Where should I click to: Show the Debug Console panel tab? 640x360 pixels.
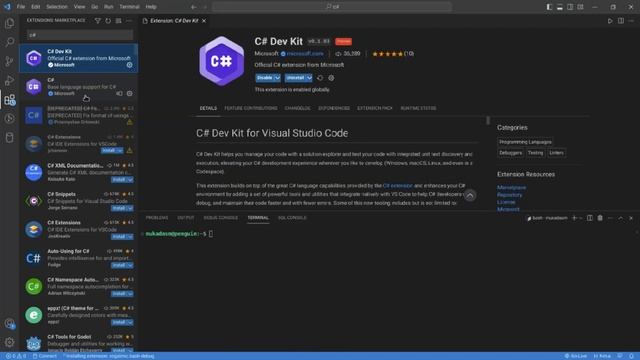[x=220, y=218]
